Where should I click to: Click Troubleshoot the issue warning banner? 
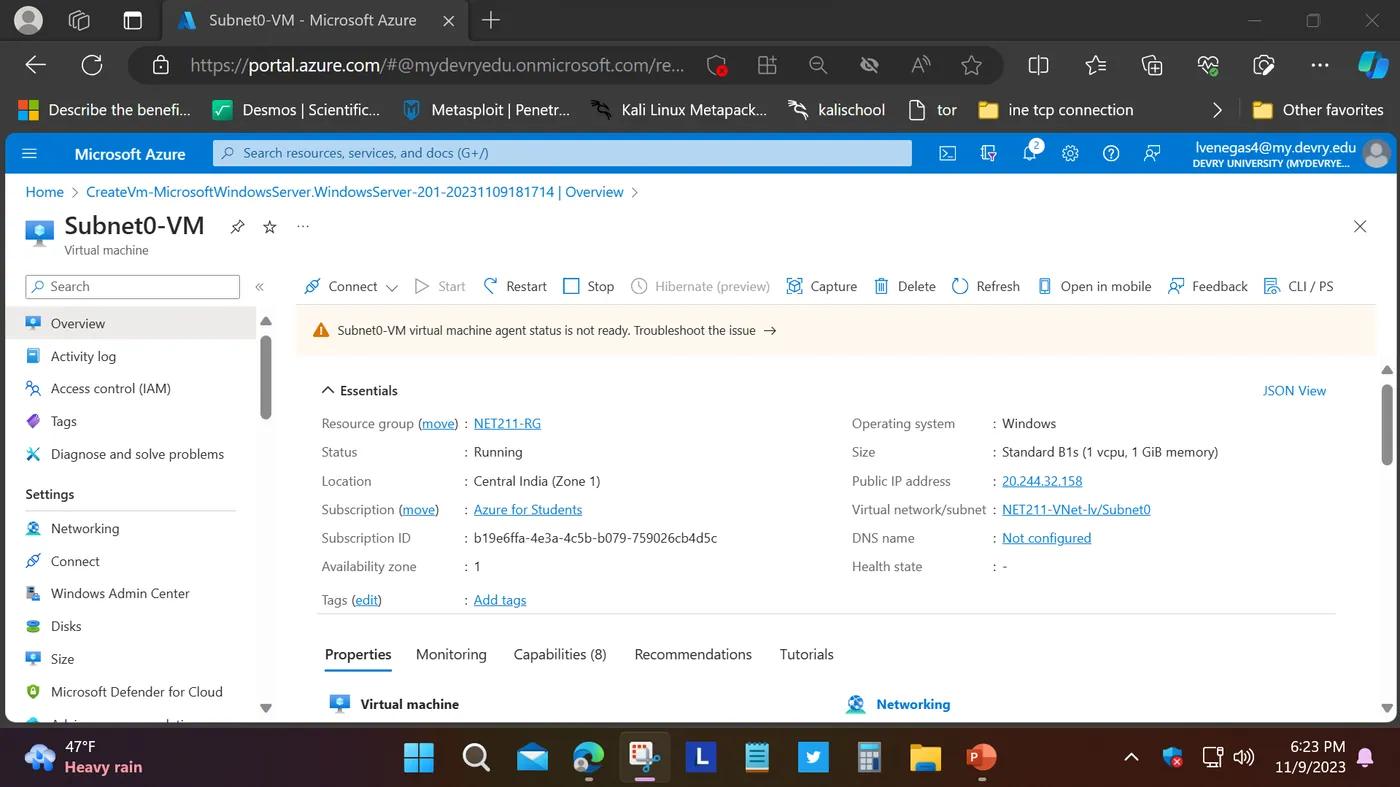click(x=705, y=330)
